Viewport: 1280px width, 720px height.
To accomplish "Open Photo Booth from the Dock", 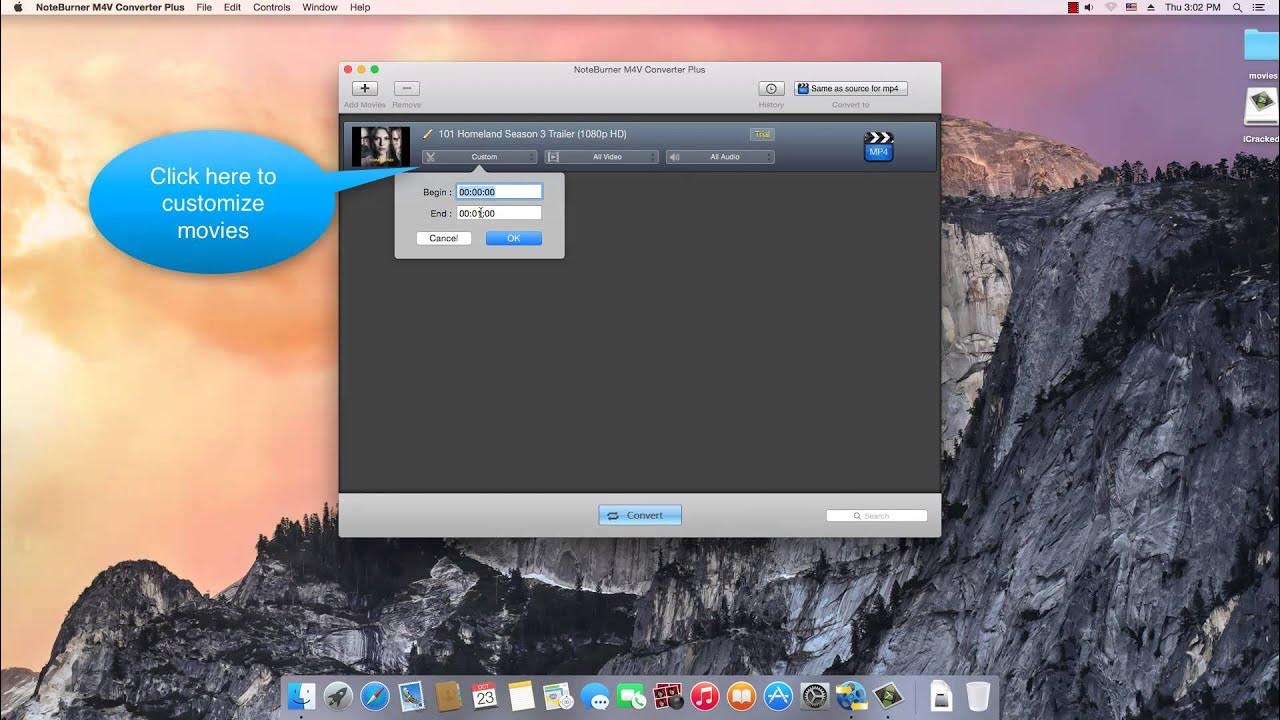I will tap(668, 695).
